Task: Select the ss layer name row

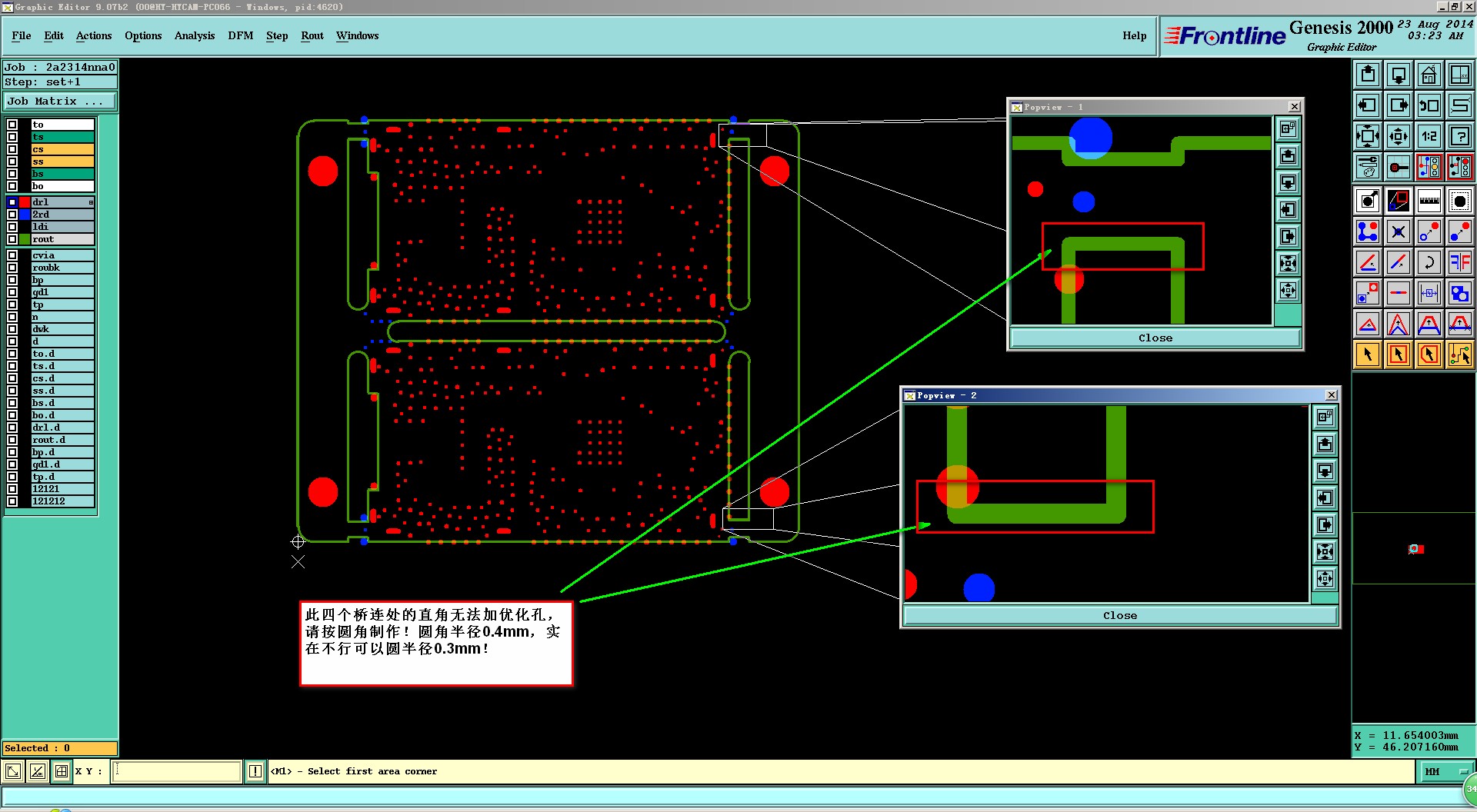Action: (62, 161)
